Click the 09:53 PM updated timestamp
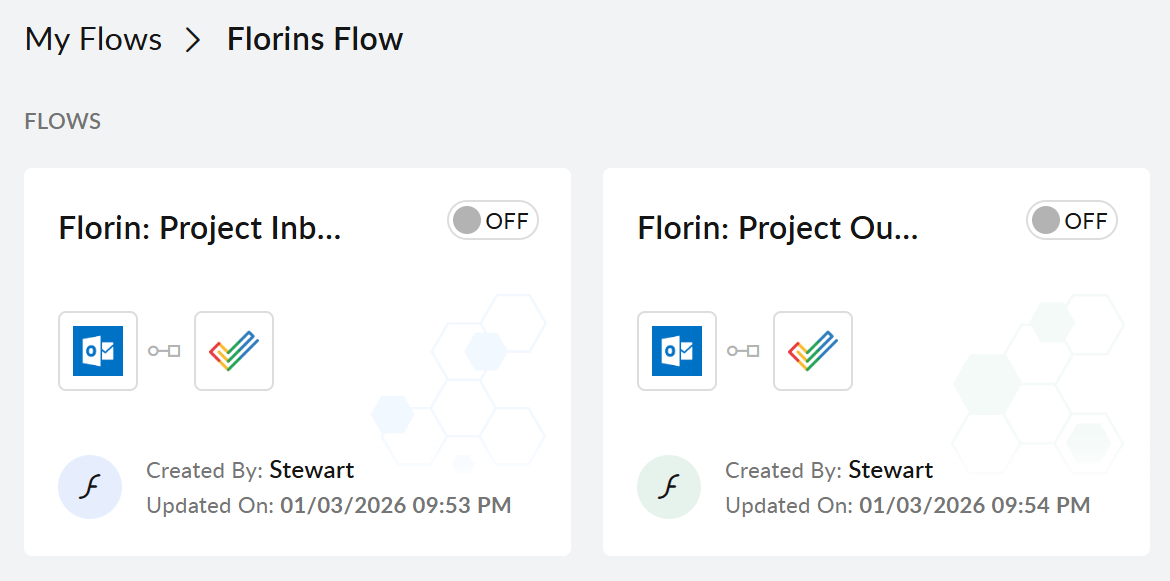This screenshot has height=581, width=1170. (396, 505)
